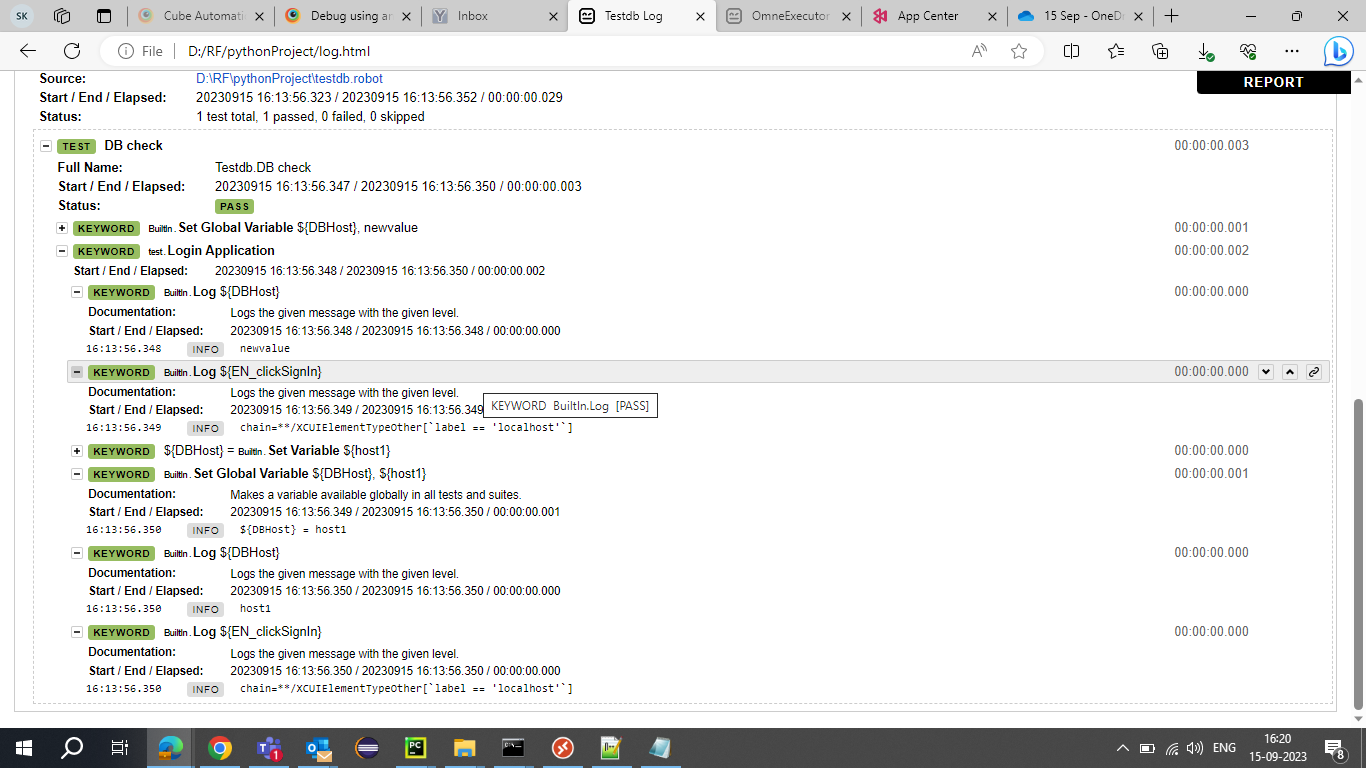
Task: Open the REPORT button at top right
Action: (x=1272, y=82)
